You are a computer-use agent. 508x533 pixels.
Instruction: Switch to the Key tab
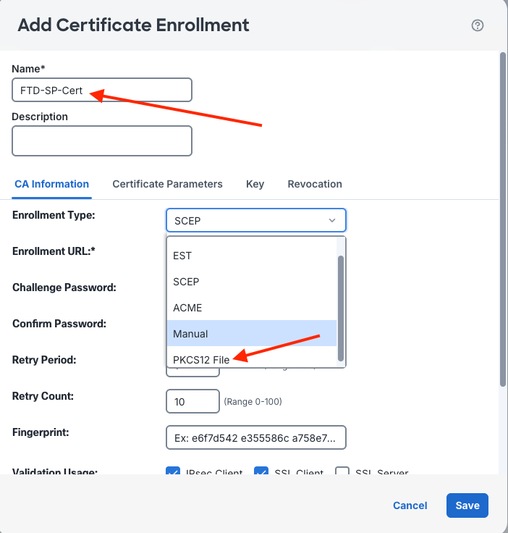[x=255, y=184]
